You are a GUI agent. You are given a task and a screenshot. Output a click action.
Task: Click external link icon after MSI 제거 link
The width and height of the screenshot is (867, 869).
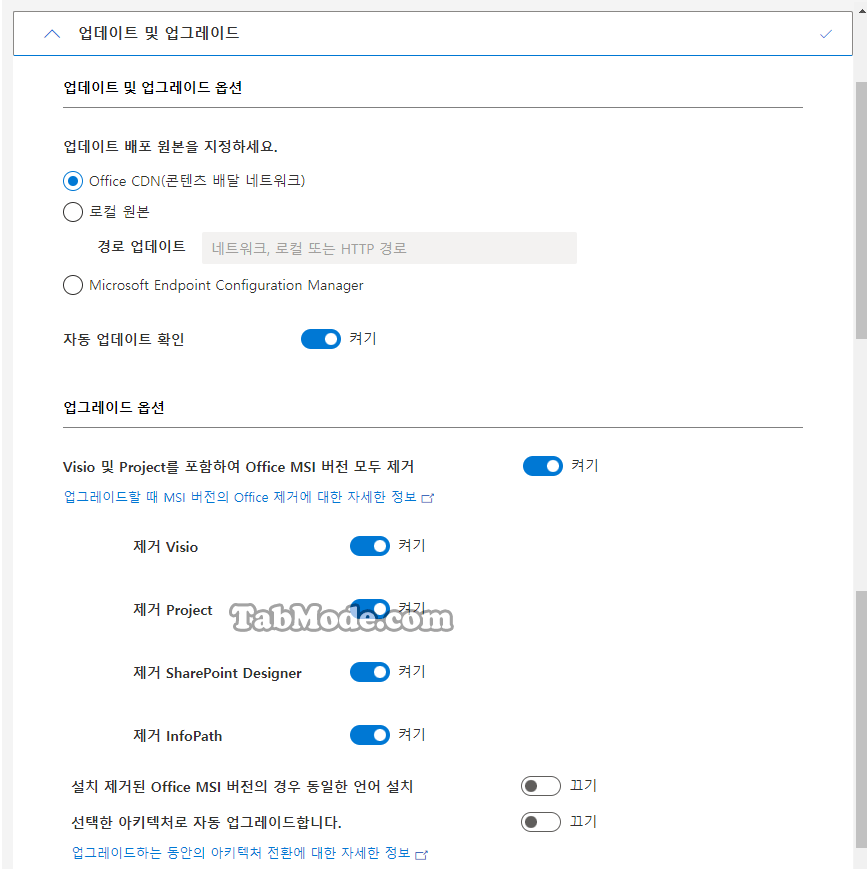(427, 498)
